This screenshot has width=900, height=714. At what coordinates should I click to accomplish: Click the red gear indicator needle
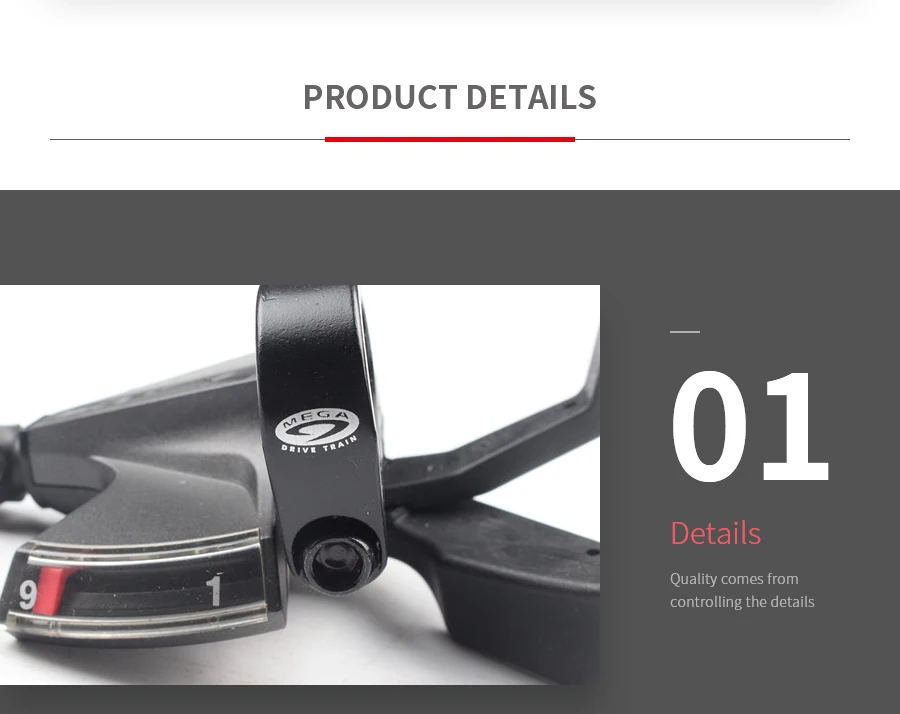coord(51,590)
